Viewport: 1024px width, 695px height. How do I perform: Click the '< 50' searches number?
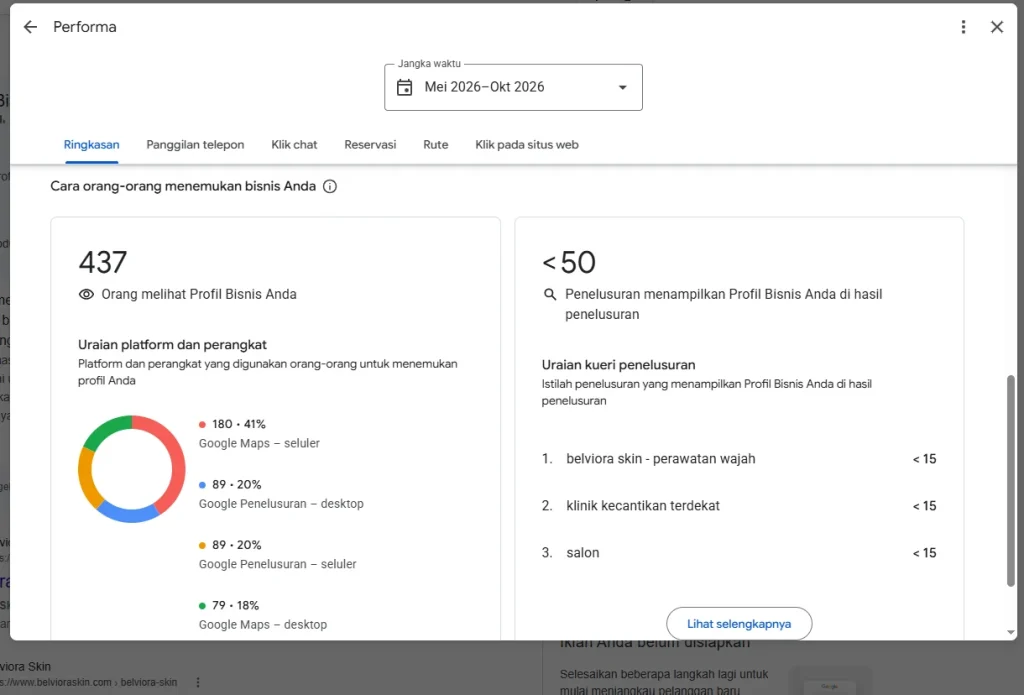click(569, 262)
